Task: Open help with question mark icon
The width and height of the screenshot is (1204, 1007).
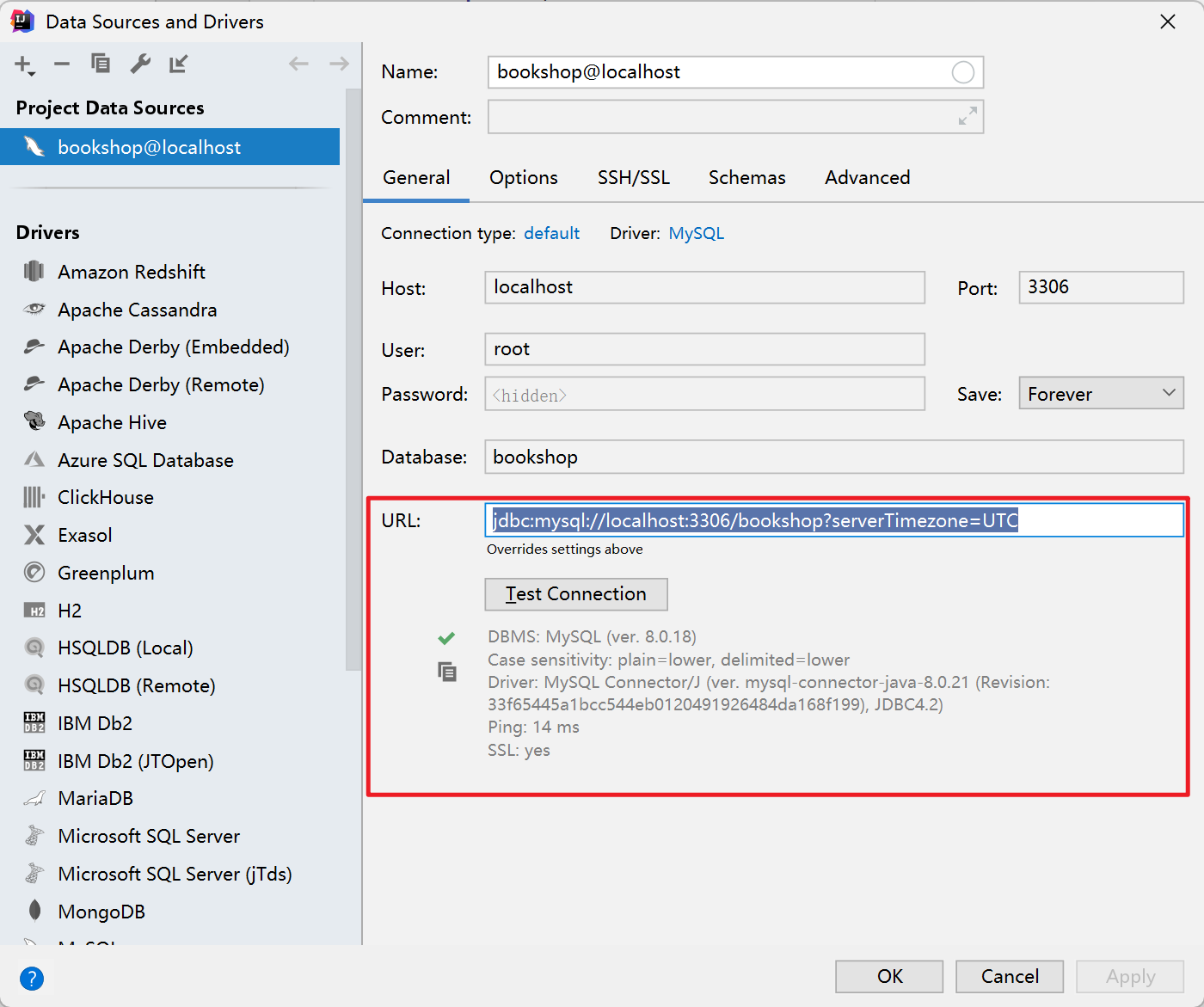Action: pyautogui.click(x=32, y=978)
